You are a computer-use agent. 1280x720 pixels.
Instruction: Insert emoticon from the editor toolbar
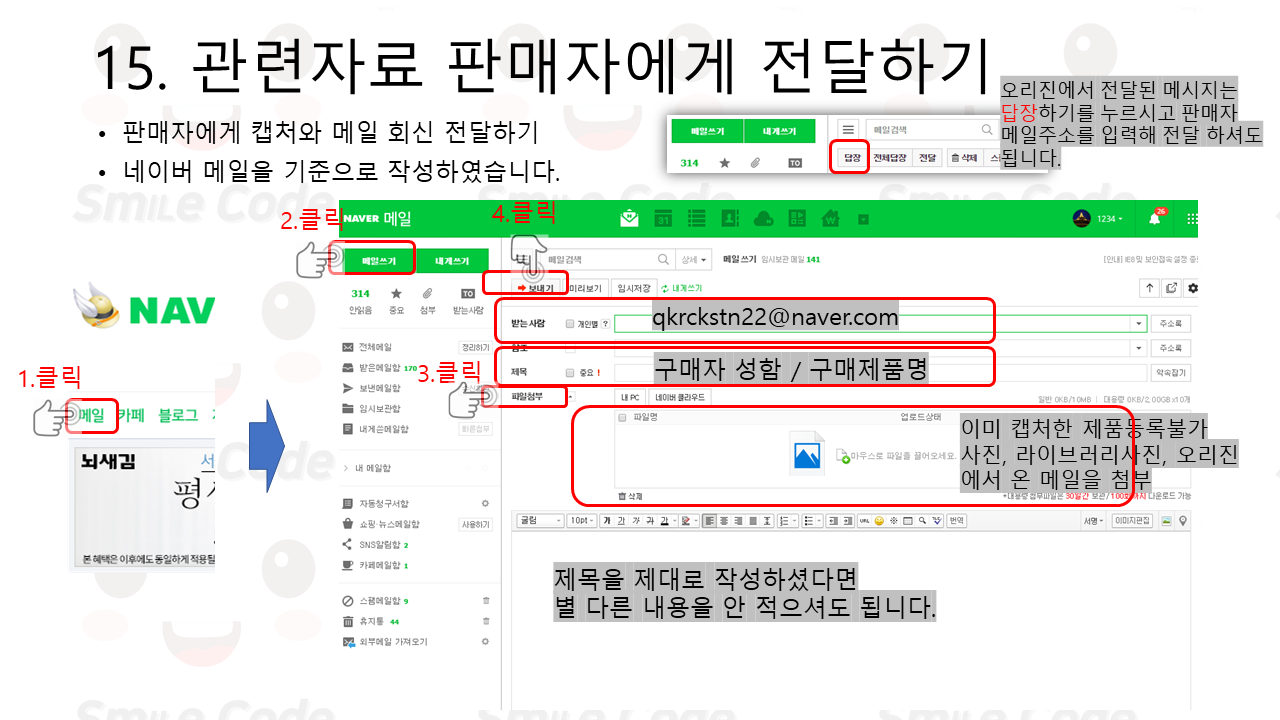(879, 520)
